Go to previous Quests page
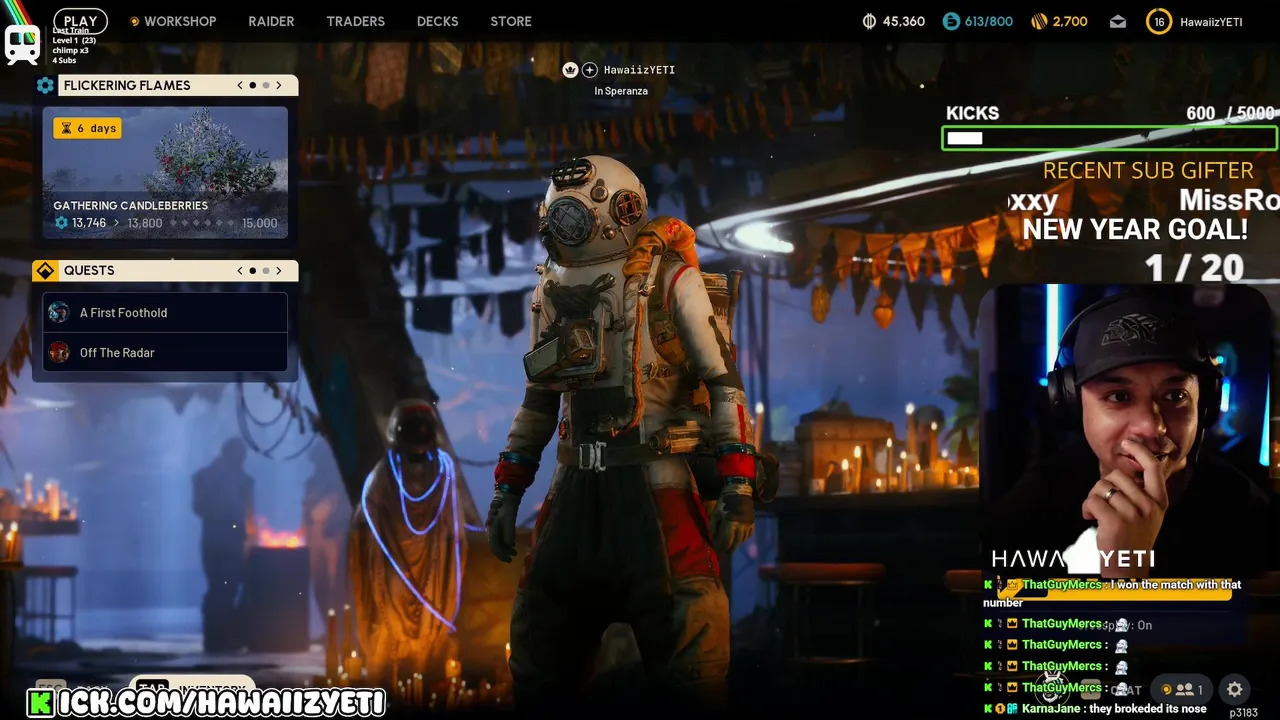Viewport: 1280px width, 720px height. click(x=240, y=270)
